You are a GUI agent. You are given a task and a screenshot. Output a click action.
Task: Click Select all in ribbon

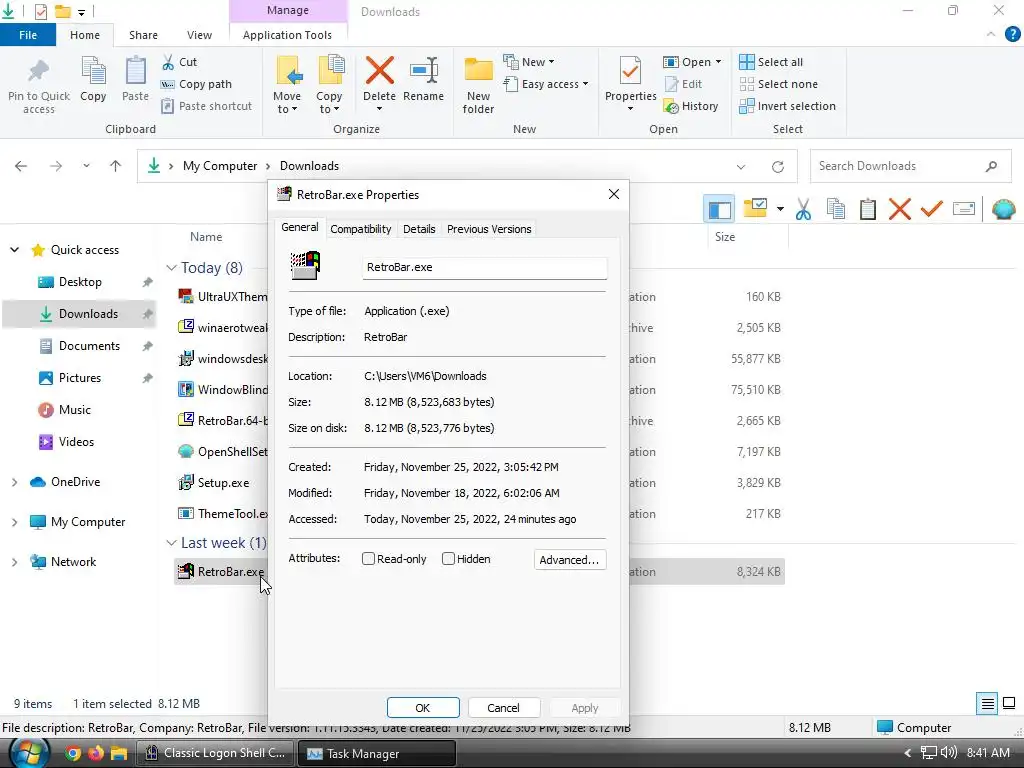771,62
